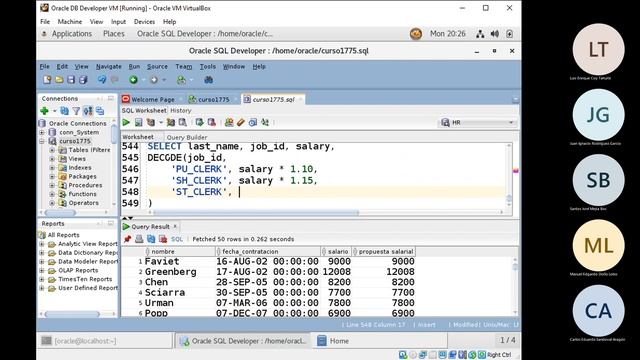This screenshot has height=360, width=640.
Task: Open the Forward history dropdown arrow
Action: (164, 80)
